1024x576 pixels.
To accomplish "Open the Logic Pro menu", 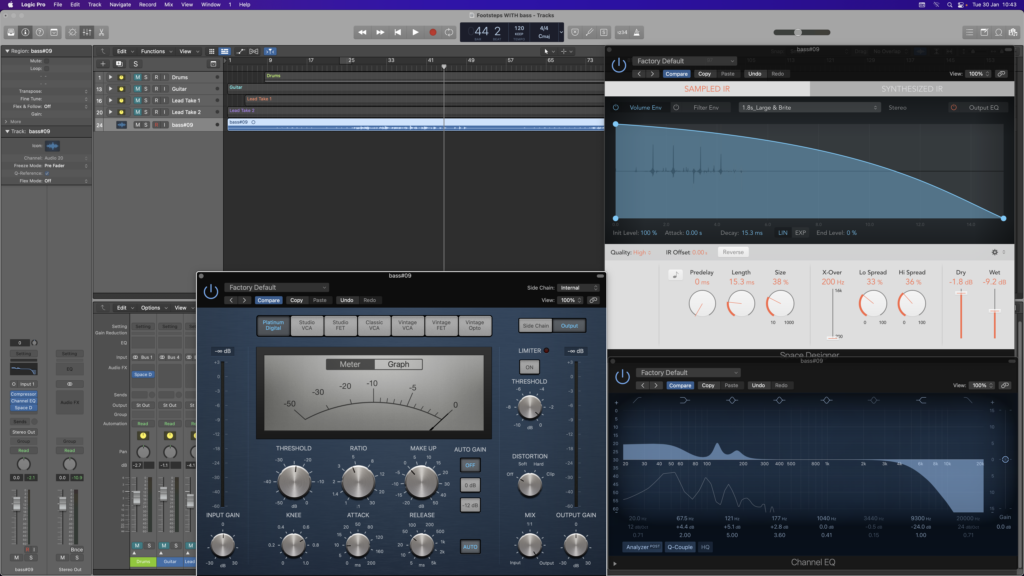I will (33, 5).
